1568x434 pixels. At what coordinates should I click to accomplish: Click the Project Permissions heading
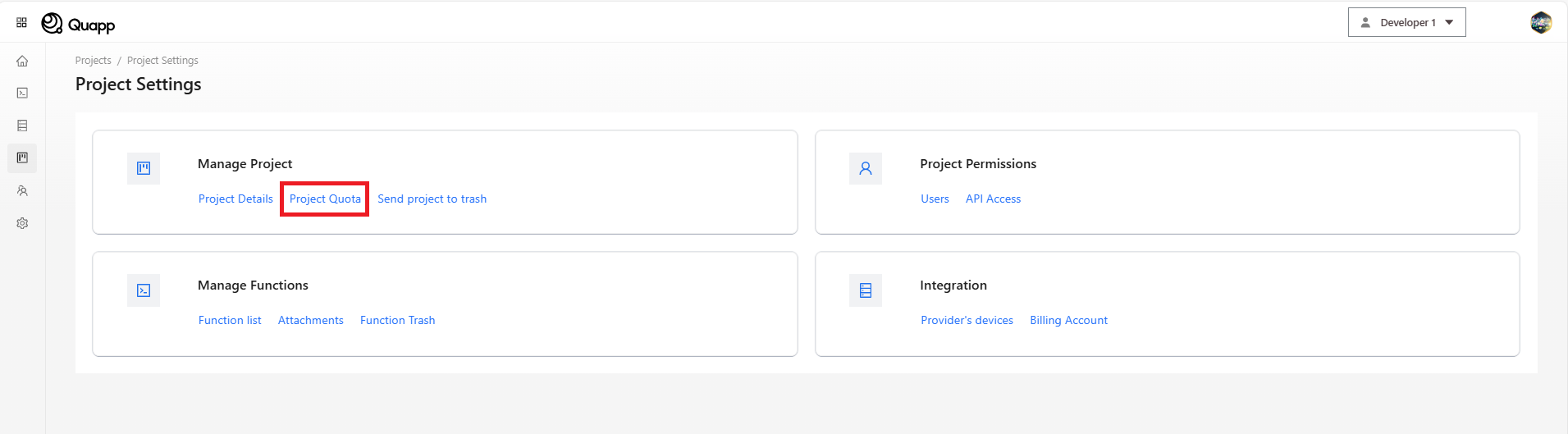point(978,164)
